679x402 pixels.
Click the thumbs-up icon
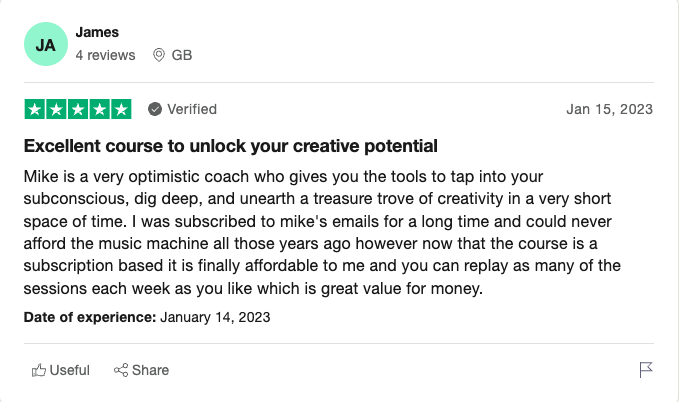[39, 370]
